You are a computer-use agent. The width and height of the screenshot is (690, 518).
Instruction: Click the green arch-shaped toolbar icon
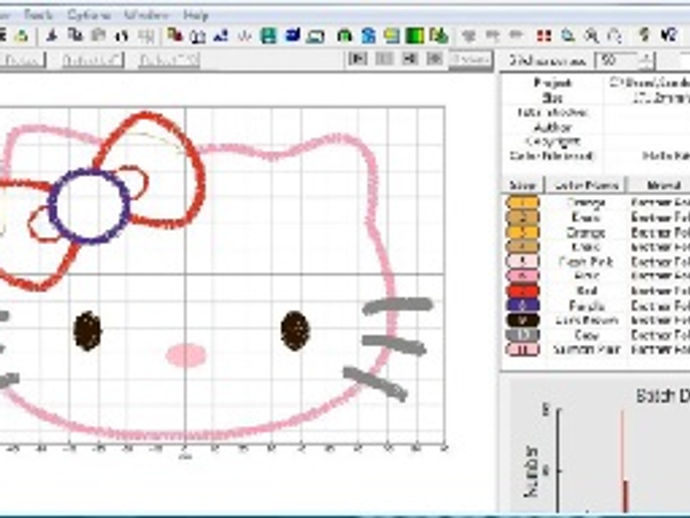(x=344, y=36)
